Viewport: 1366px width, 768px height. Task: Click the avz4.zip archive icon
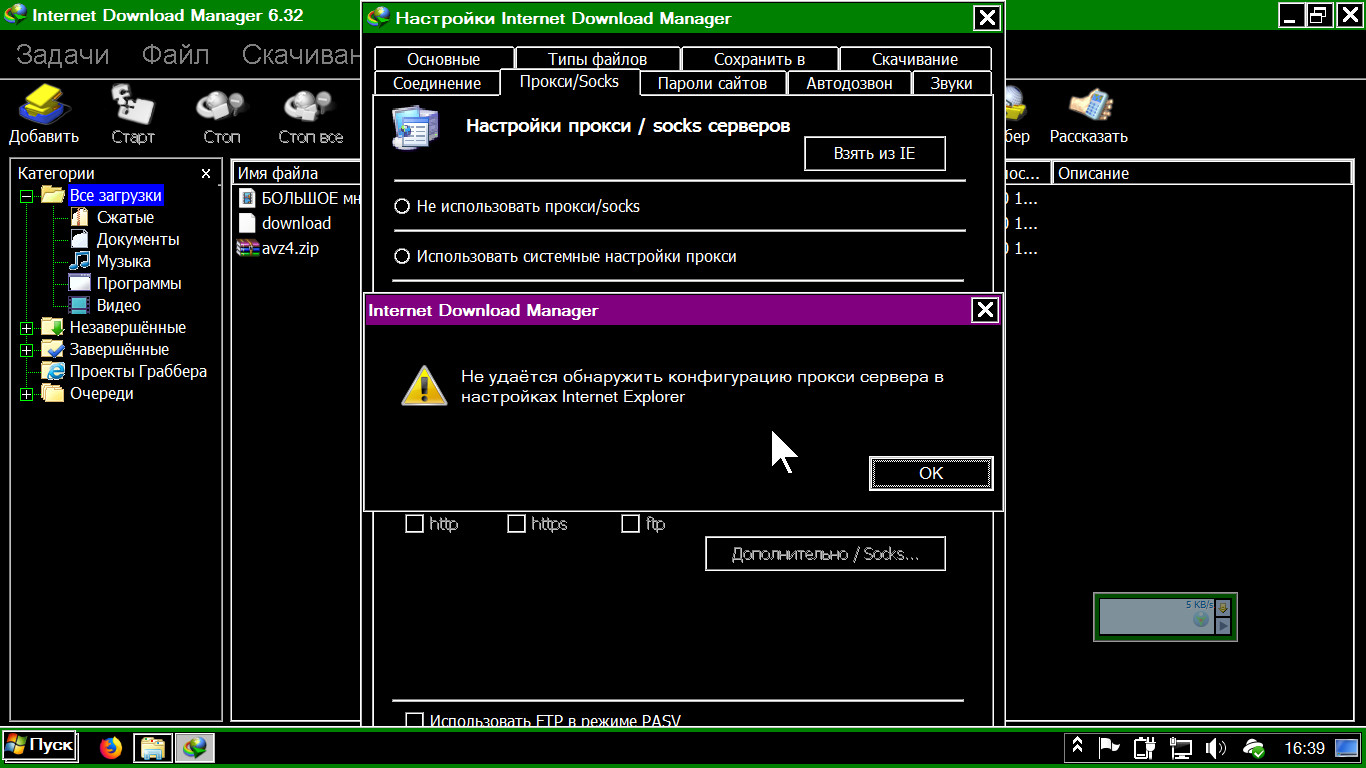247,248
